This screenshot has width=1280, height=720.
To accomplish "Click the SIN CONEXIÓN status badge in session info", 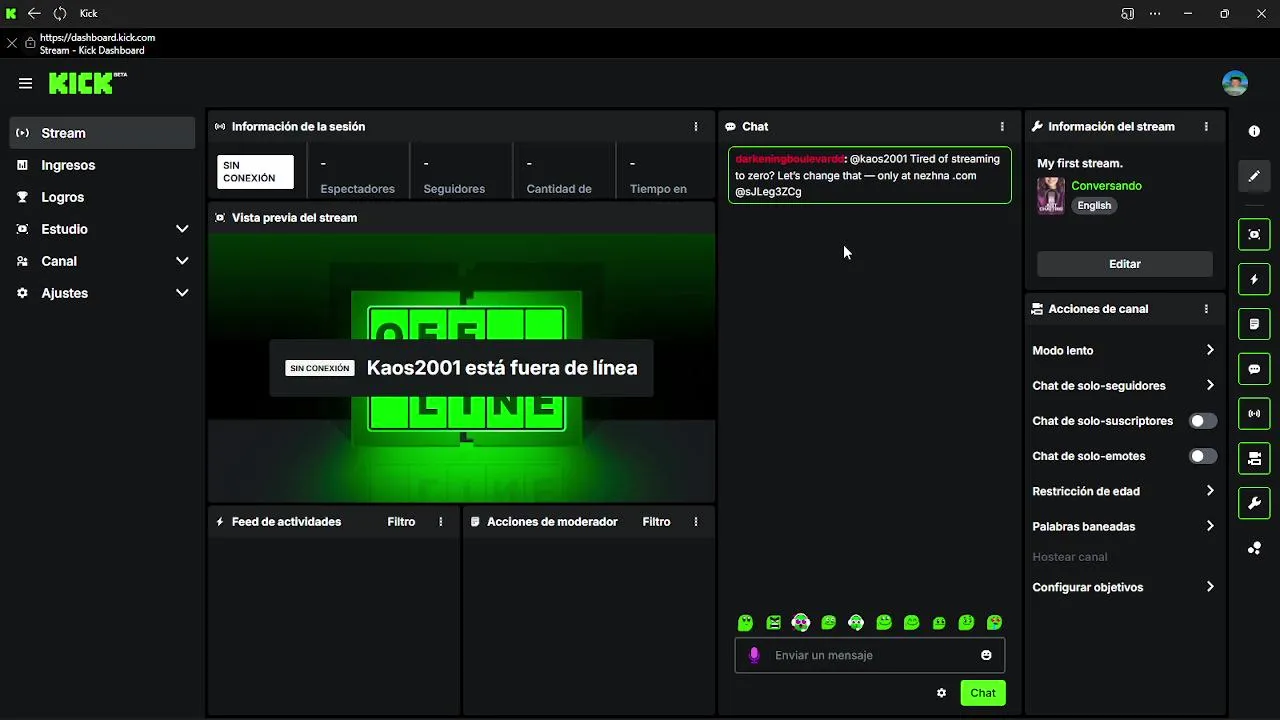I will pos(255,172).
